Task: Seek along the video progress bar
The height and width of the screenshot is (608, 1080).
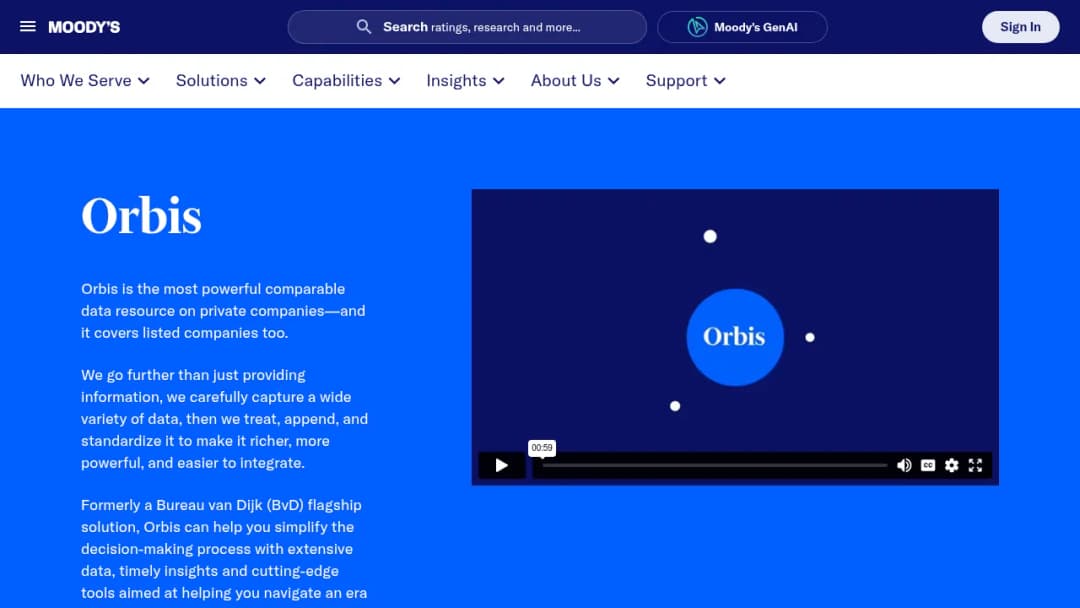Action: point(714,465)
